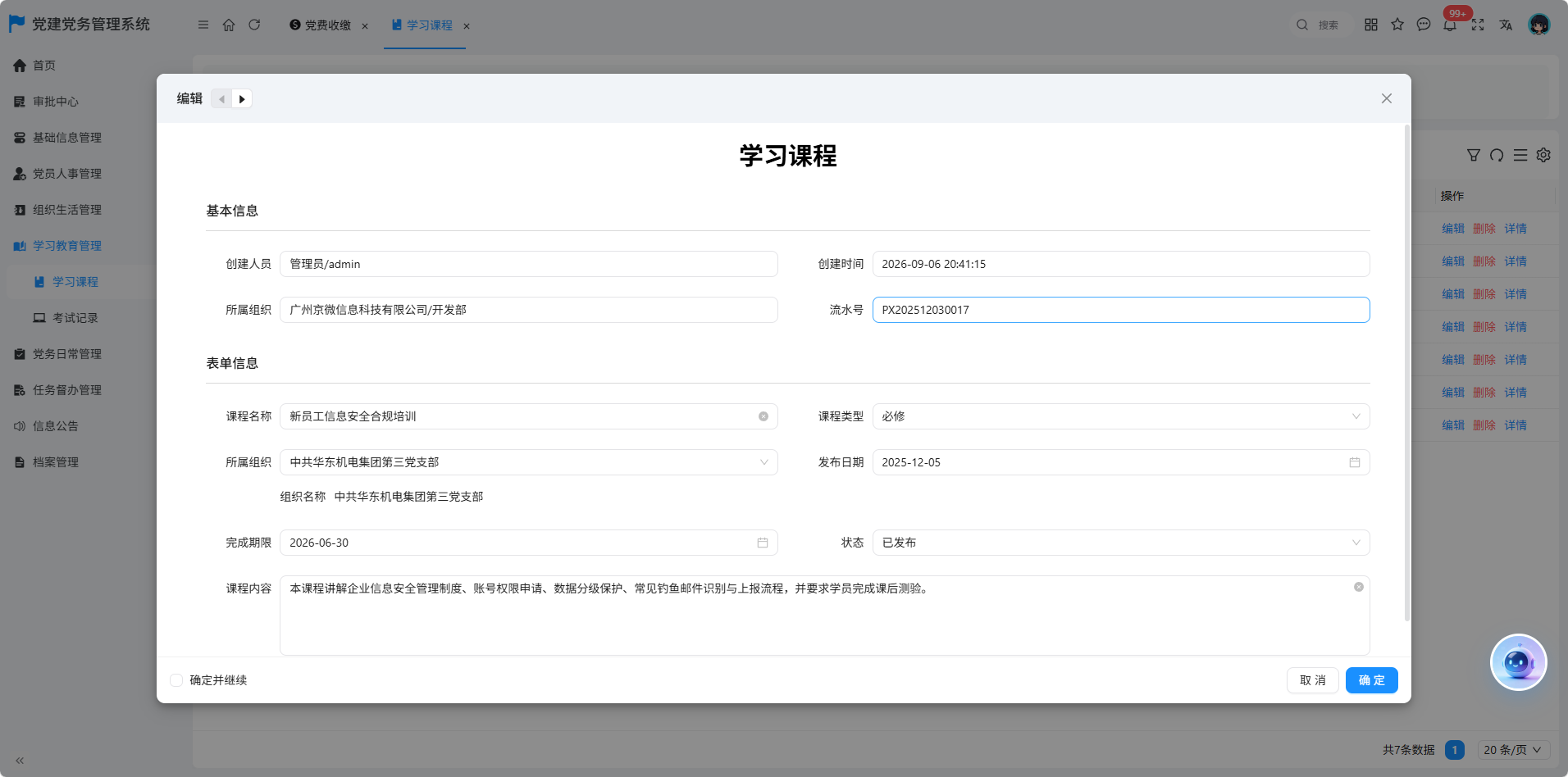This screenshot has height=777, width=1568.
Task: Click the star favorites icon
Action: coord(1397,25)
